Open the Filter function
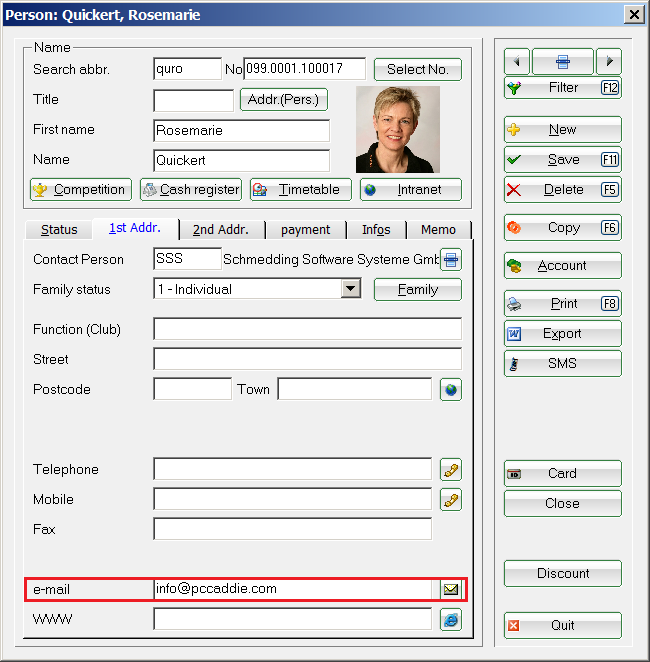 (563, 88)
